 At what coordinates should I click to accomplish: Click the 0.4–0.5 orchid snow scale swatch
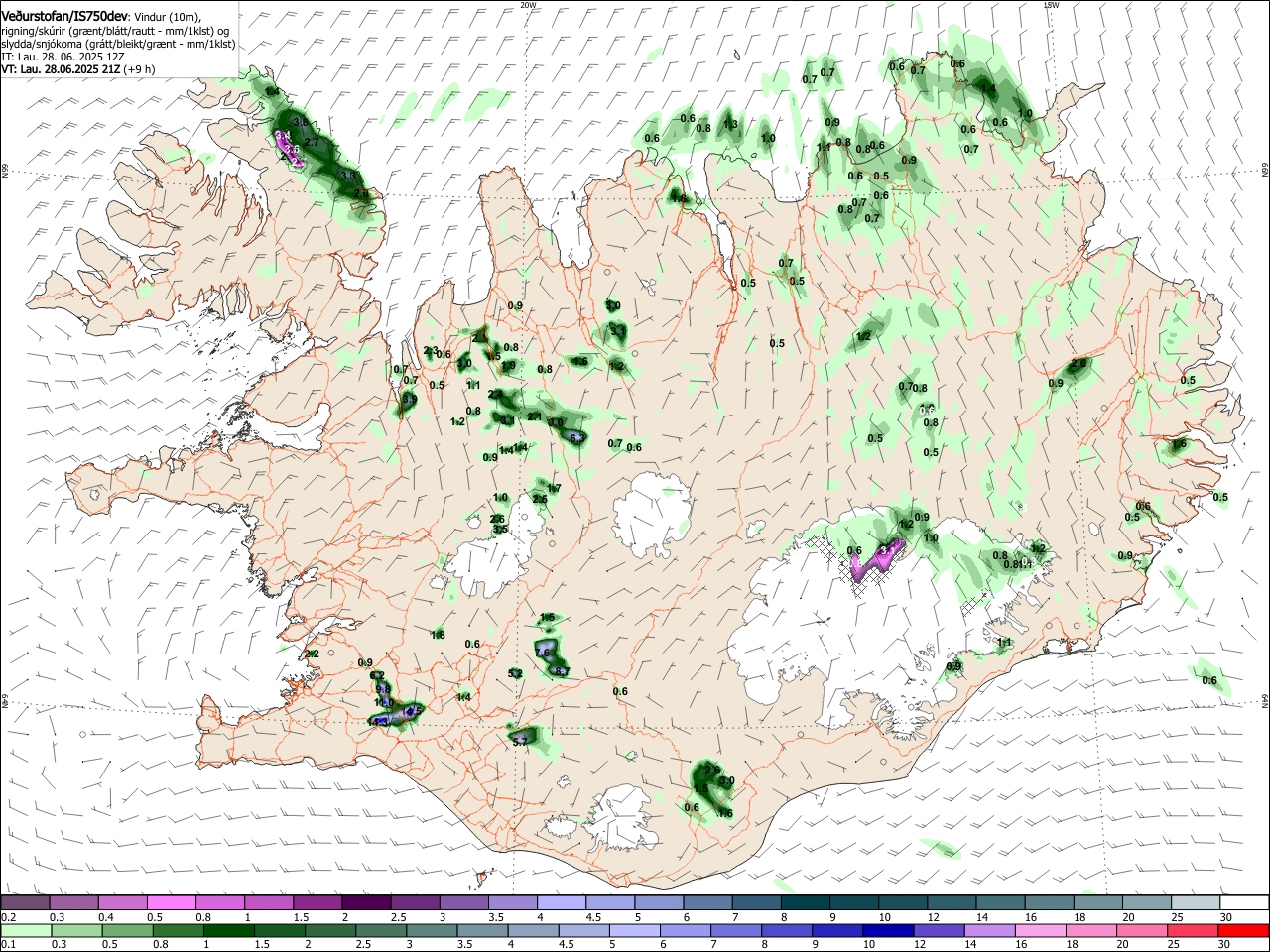(122, 902)
